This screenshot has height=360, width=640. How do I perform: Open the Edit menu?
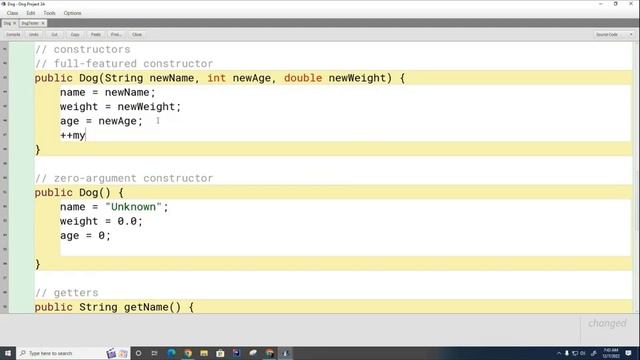31,13
